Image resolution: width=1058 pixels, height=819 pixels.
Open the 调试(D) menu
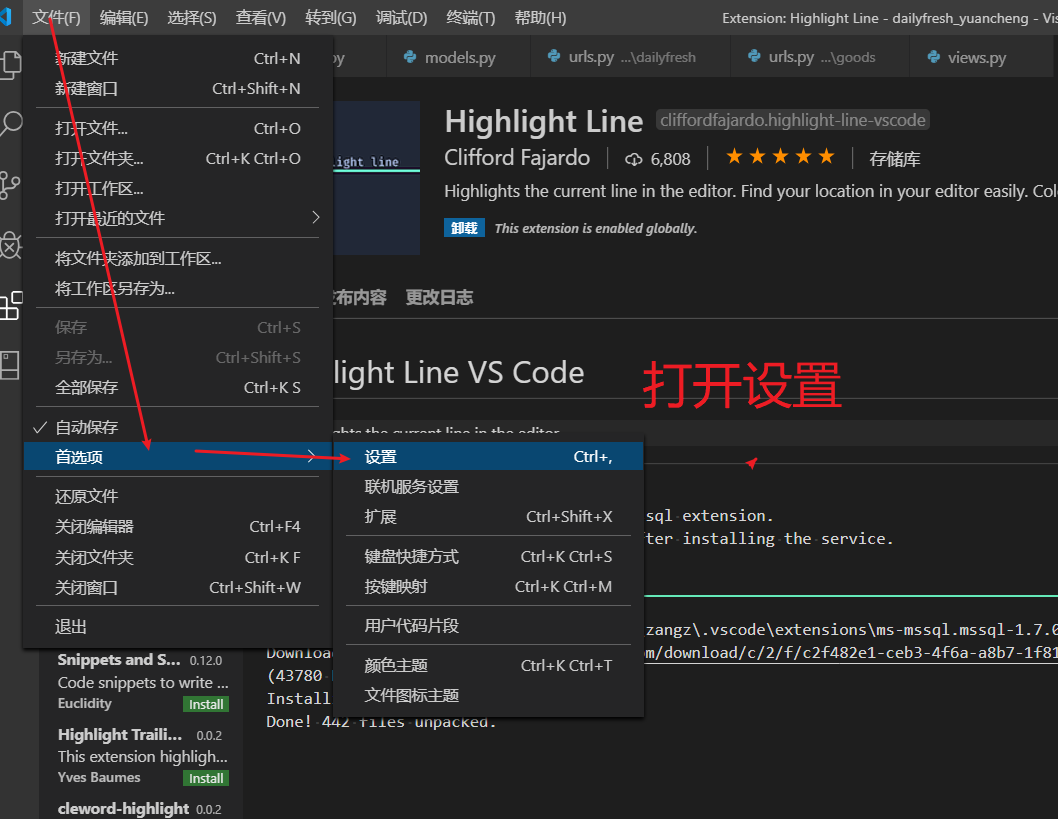pyautogui.click(x=401, y=18)
